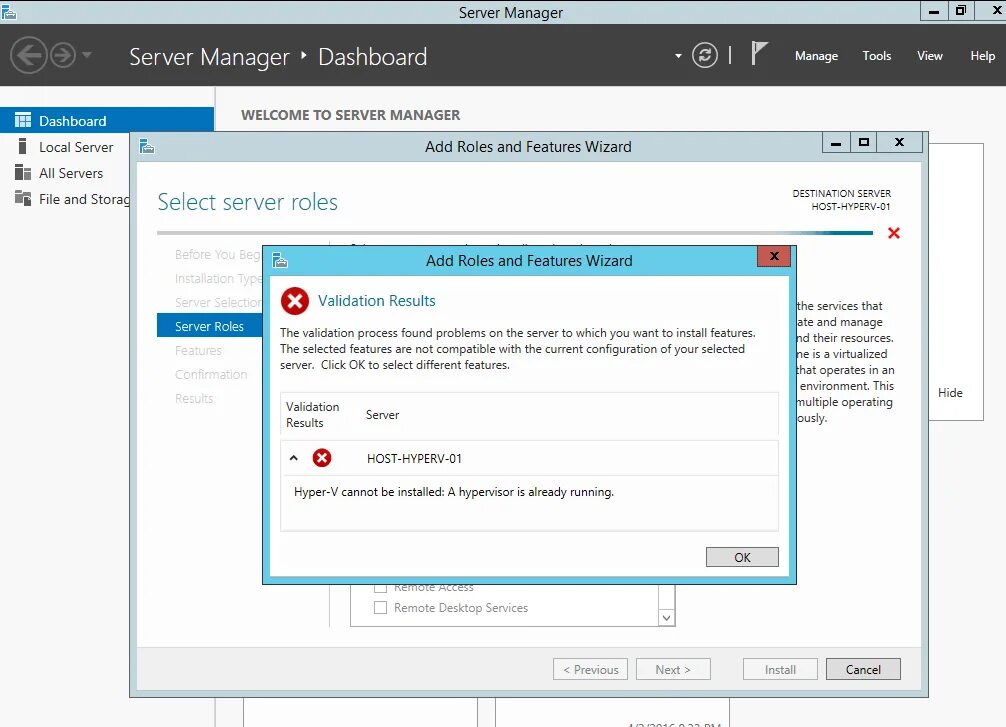
Task: Click the Validation dialog title bar icon
Action: (x=280, y=261)
